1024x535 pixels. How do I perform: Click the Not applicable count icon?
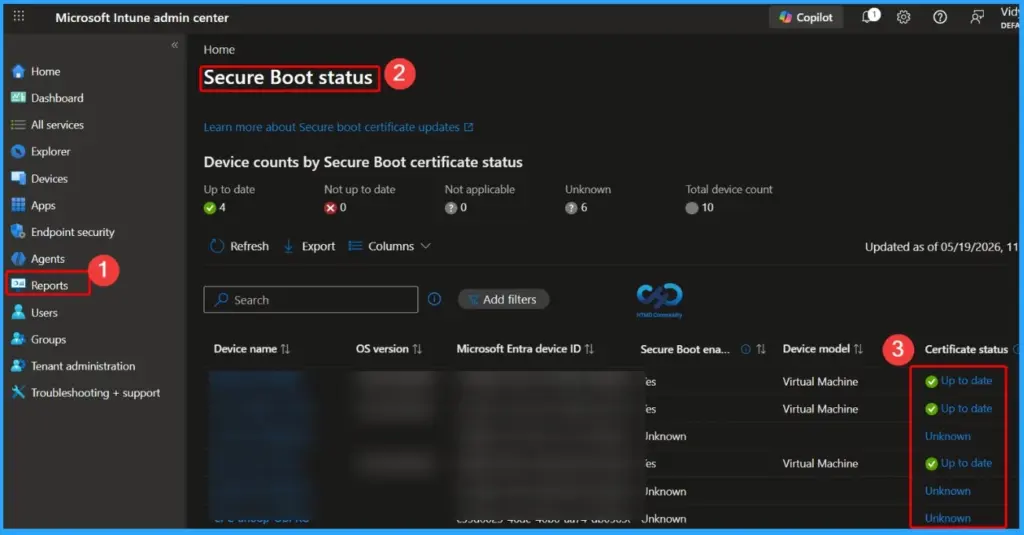(x=451, y=208)
